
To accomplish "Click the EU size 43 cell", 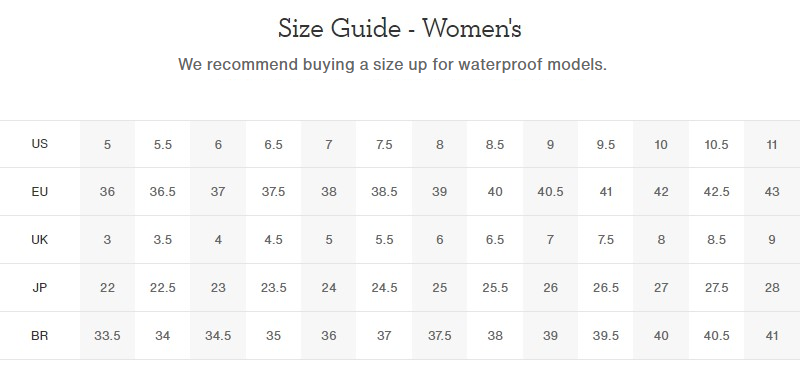I will pyautogui.click(x=772, y=192).
